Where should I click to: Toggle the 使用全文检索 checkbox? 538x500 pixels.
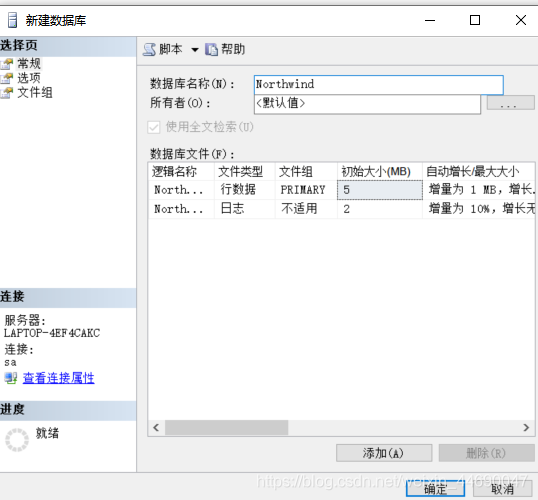click(153, 127)
